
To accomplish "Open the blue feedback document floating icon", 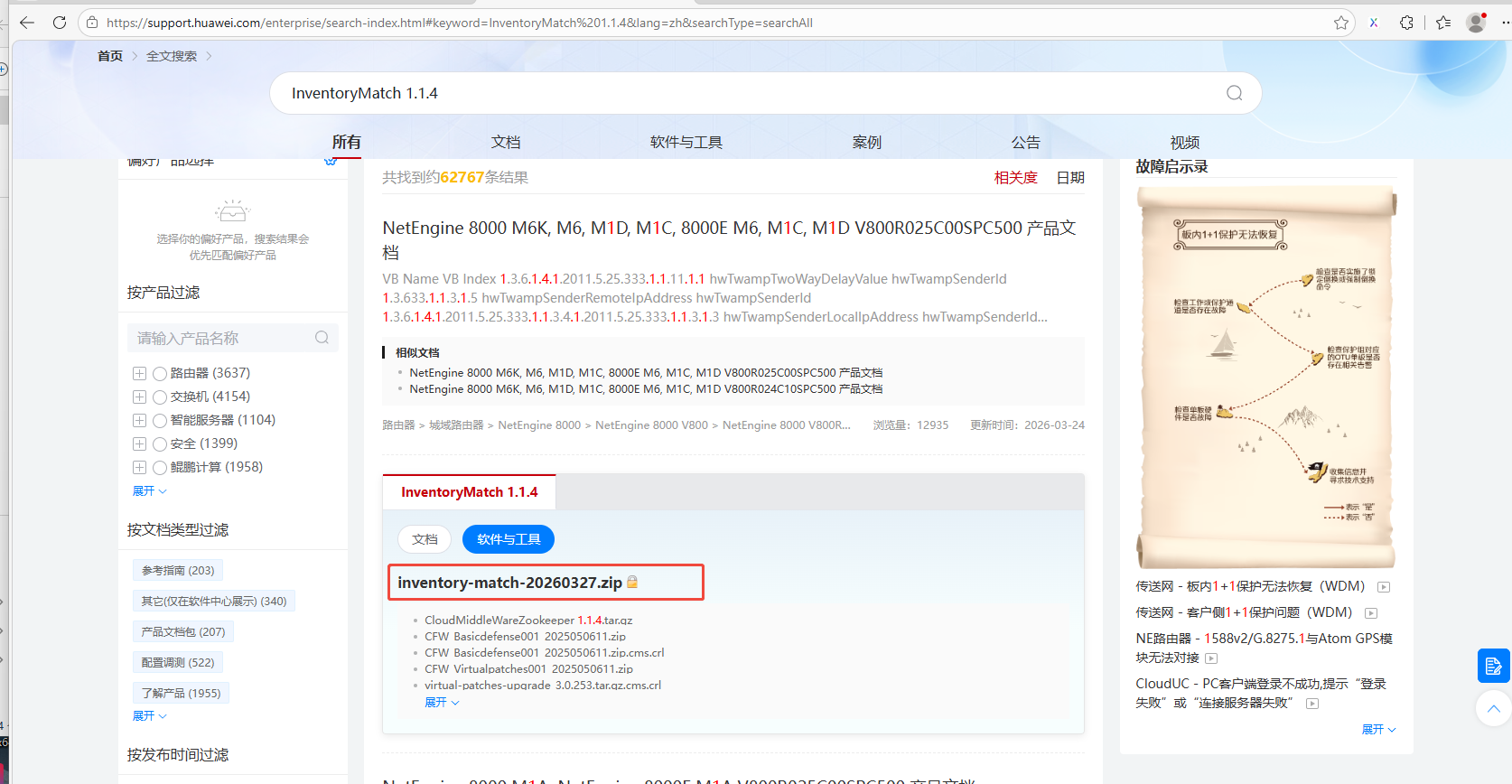I will tap(1493, 667).
